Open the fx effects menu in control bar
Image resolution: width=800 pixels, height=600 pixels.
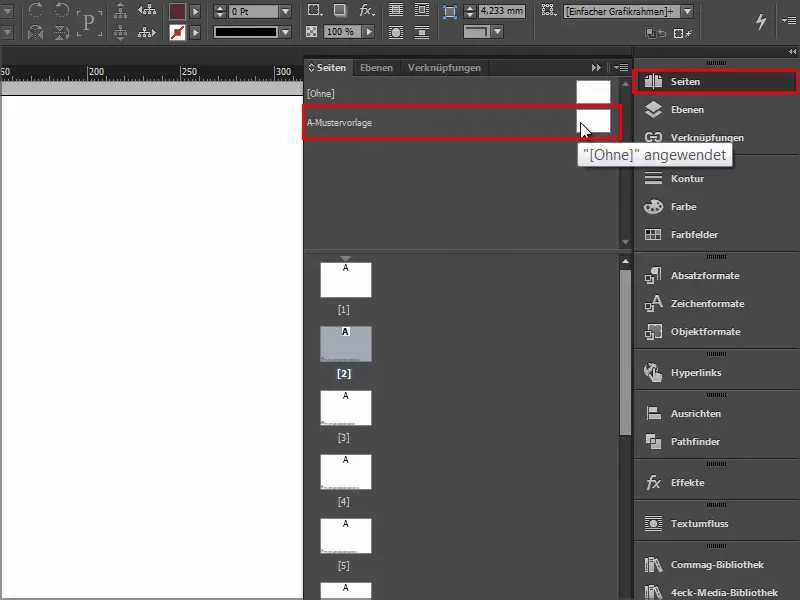[367, 10]
